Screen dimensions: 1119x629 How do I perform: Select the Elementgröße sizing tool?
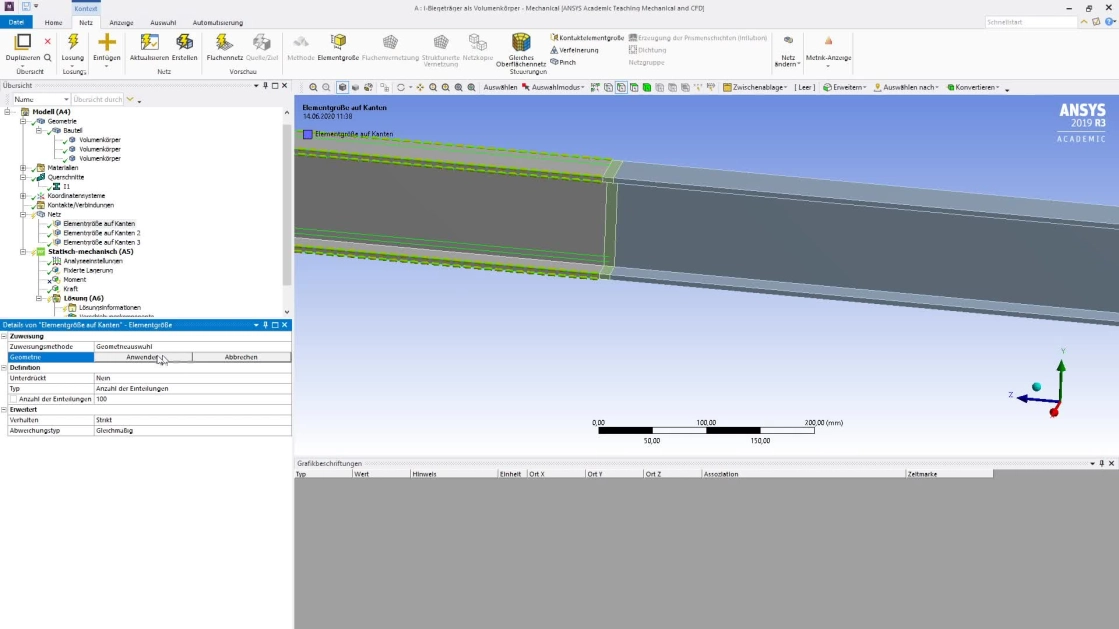pos(338,47)
